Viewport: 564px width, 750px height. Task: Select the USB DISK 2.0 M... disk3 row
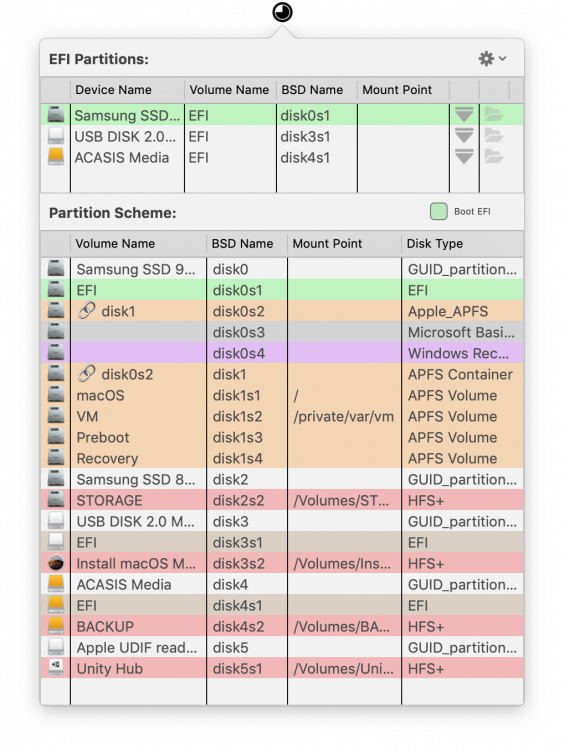coord(282,522)
